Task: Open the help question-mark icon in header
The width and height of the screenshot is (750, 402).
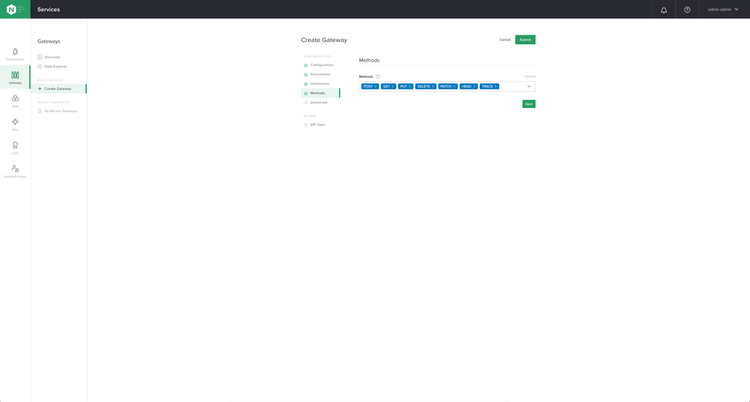Action: point(687,10)
